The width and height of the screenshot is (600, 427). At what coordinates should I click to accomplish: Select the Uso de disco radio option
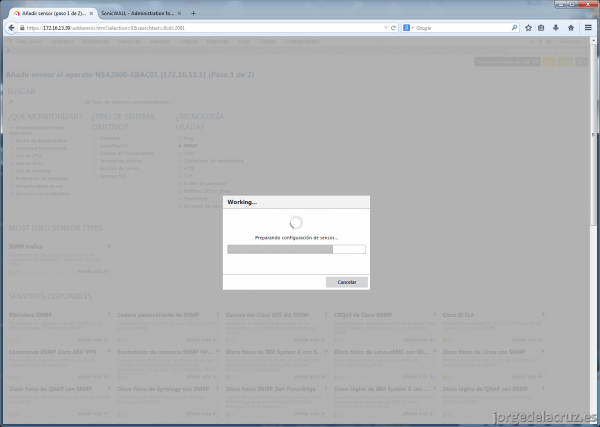(x=12, y=163)
